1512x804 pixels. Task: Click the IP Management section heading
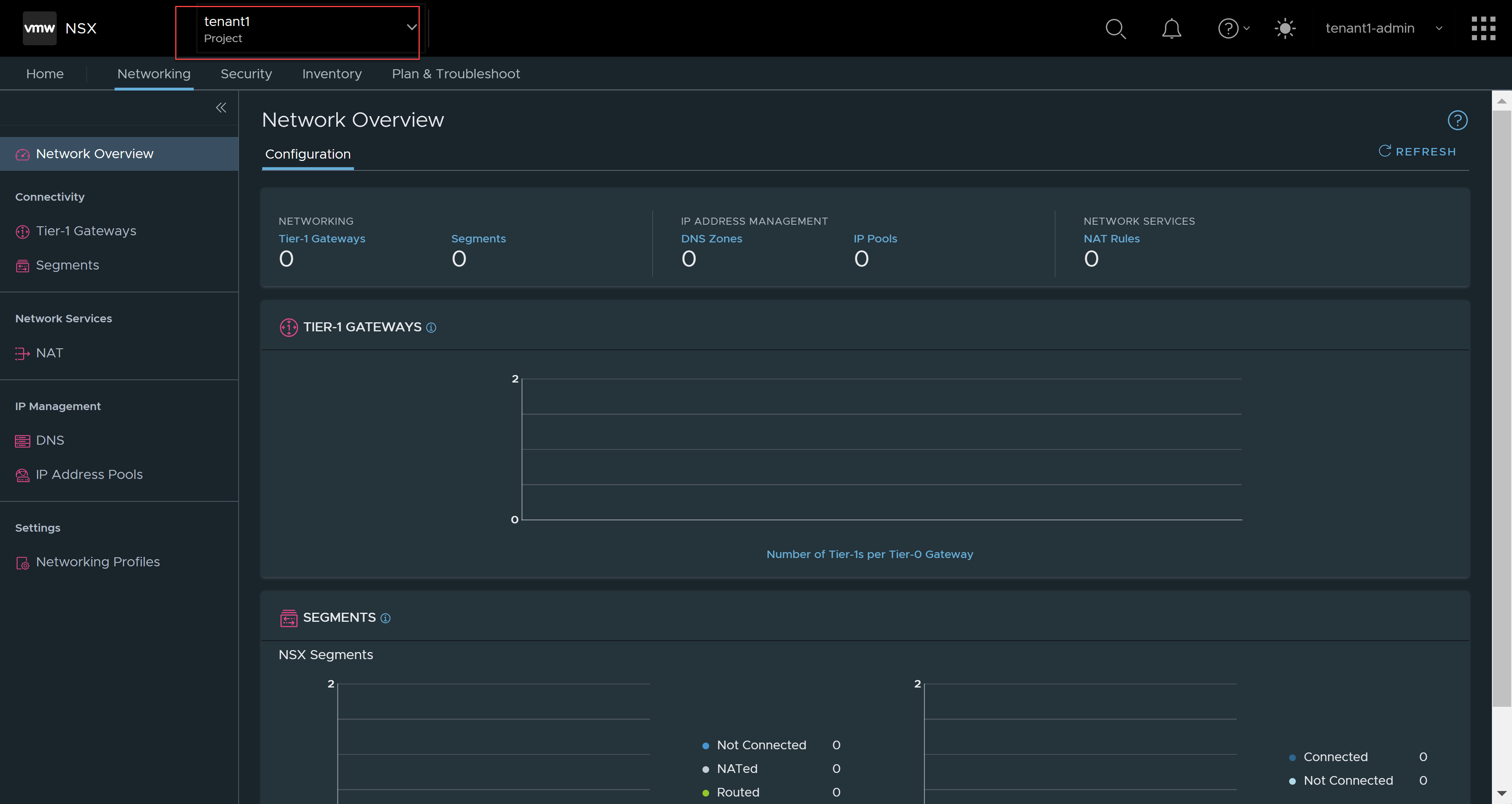[58, 407]
